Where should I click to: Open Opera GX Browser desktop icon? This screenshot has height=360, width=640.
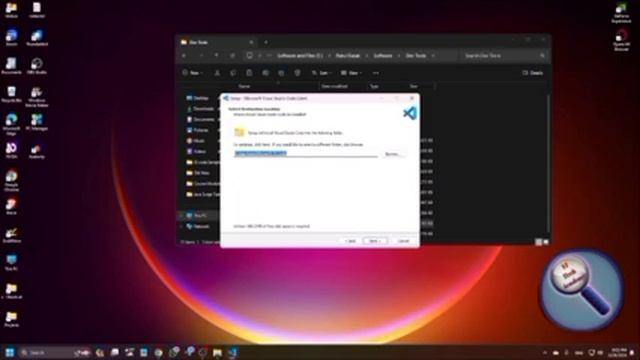[621, 41]
